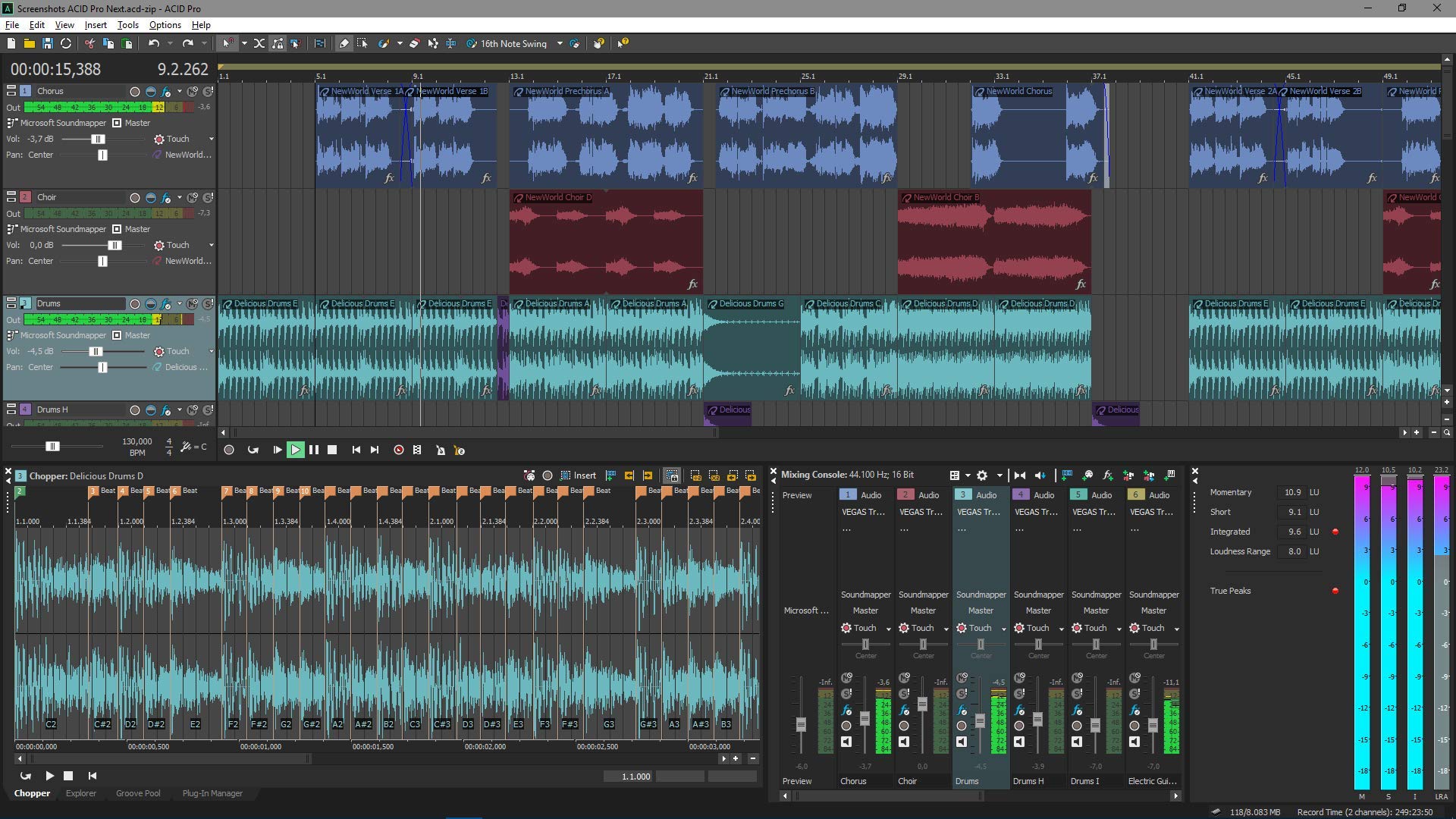The image size is (1456, 819).
Task: Mute the Chorus track
Action: pos(192,91)
